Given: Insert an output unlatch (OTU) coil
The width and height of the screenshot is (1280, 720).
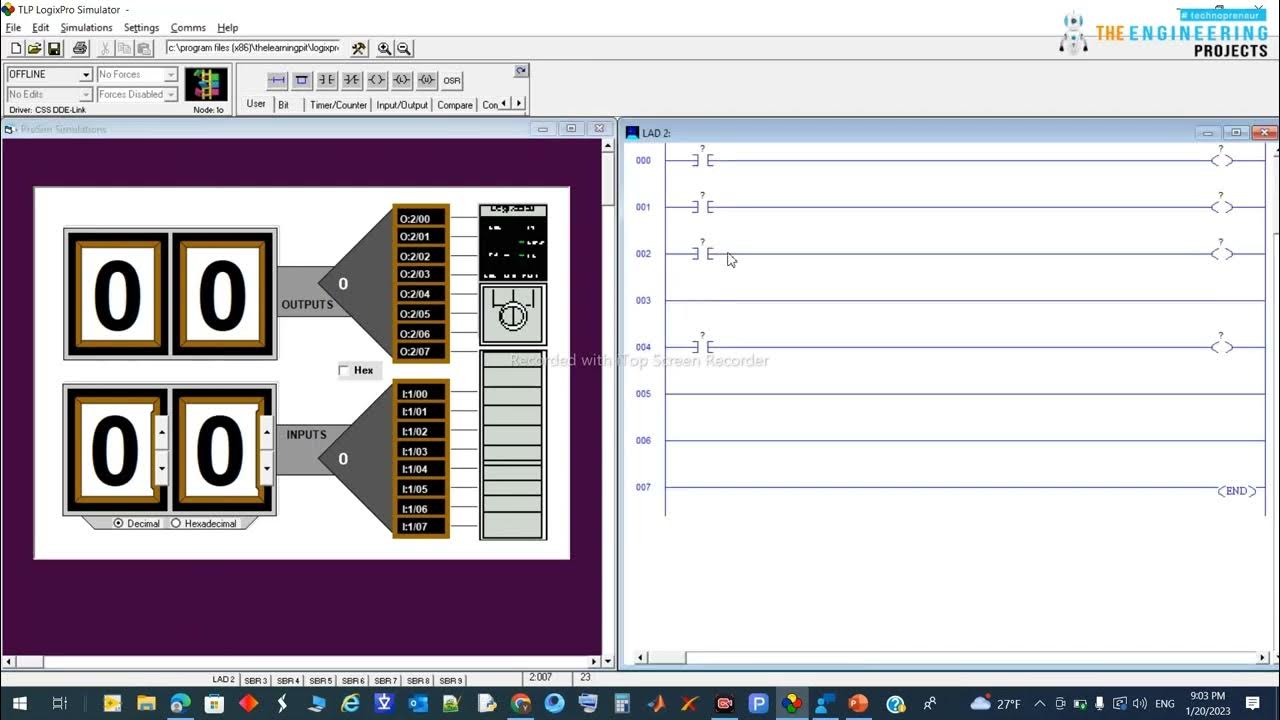Looking at the screenshot, I should click(427, 80).
